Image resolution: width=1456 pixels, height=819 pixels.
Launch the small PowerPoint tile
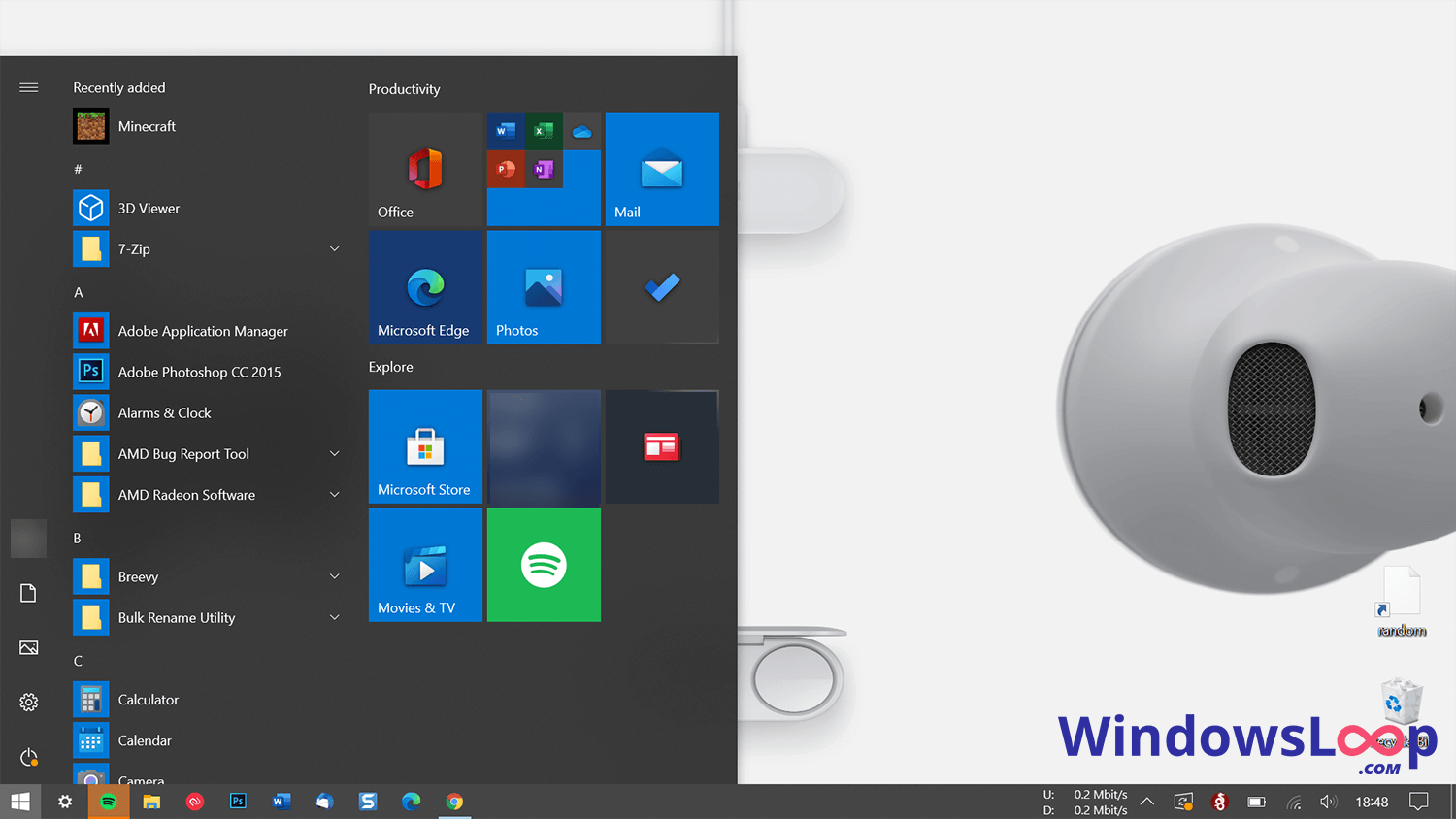tap(506, 169)
